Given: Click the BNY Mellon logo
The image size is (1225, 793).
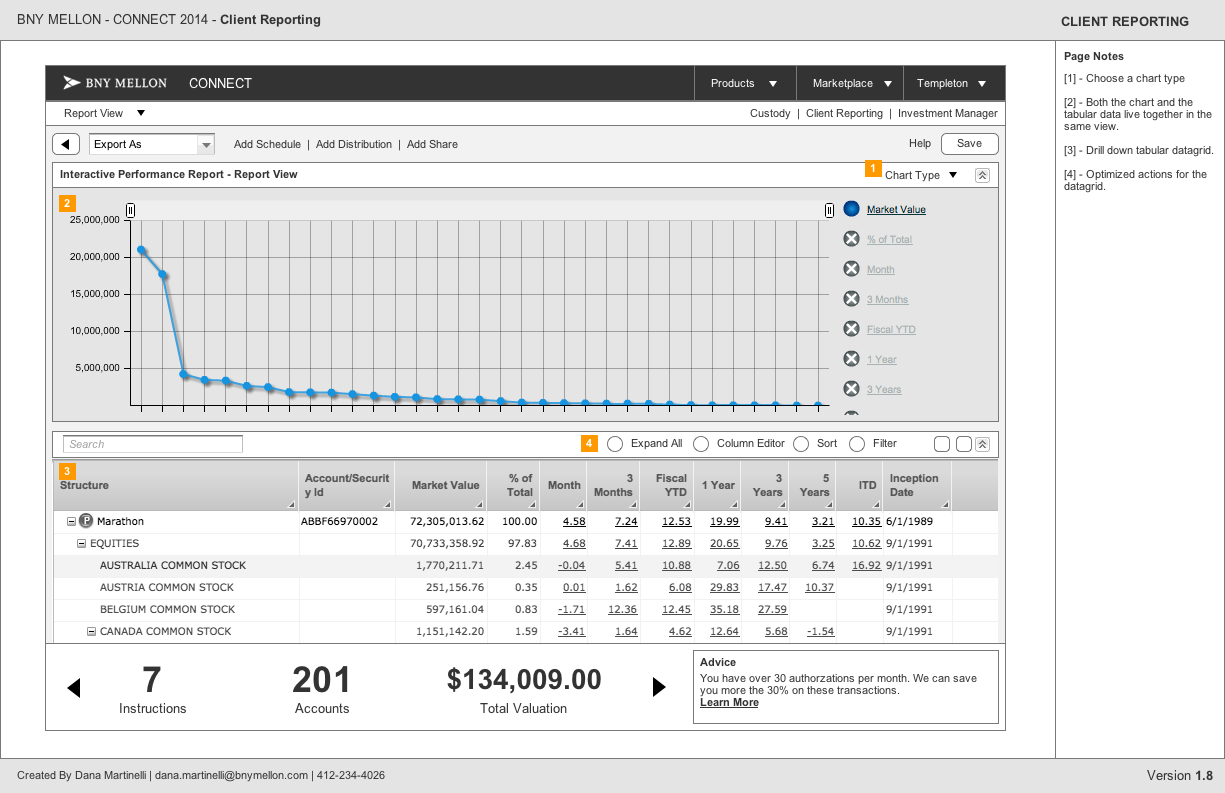Looking at the screenshot, I should click(115, 83).
